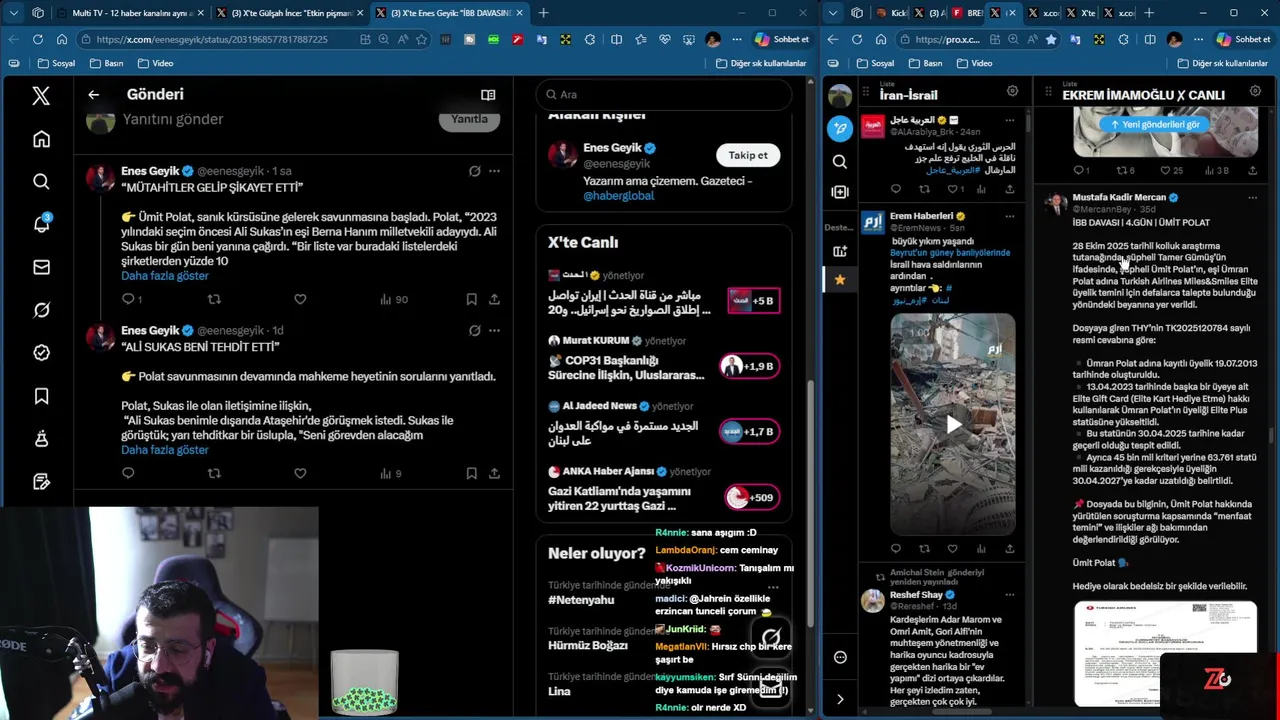Open Basın bookmarks folder in right browser
The height and width of the screenshot is (720, 1280).
tap(925, 63)
